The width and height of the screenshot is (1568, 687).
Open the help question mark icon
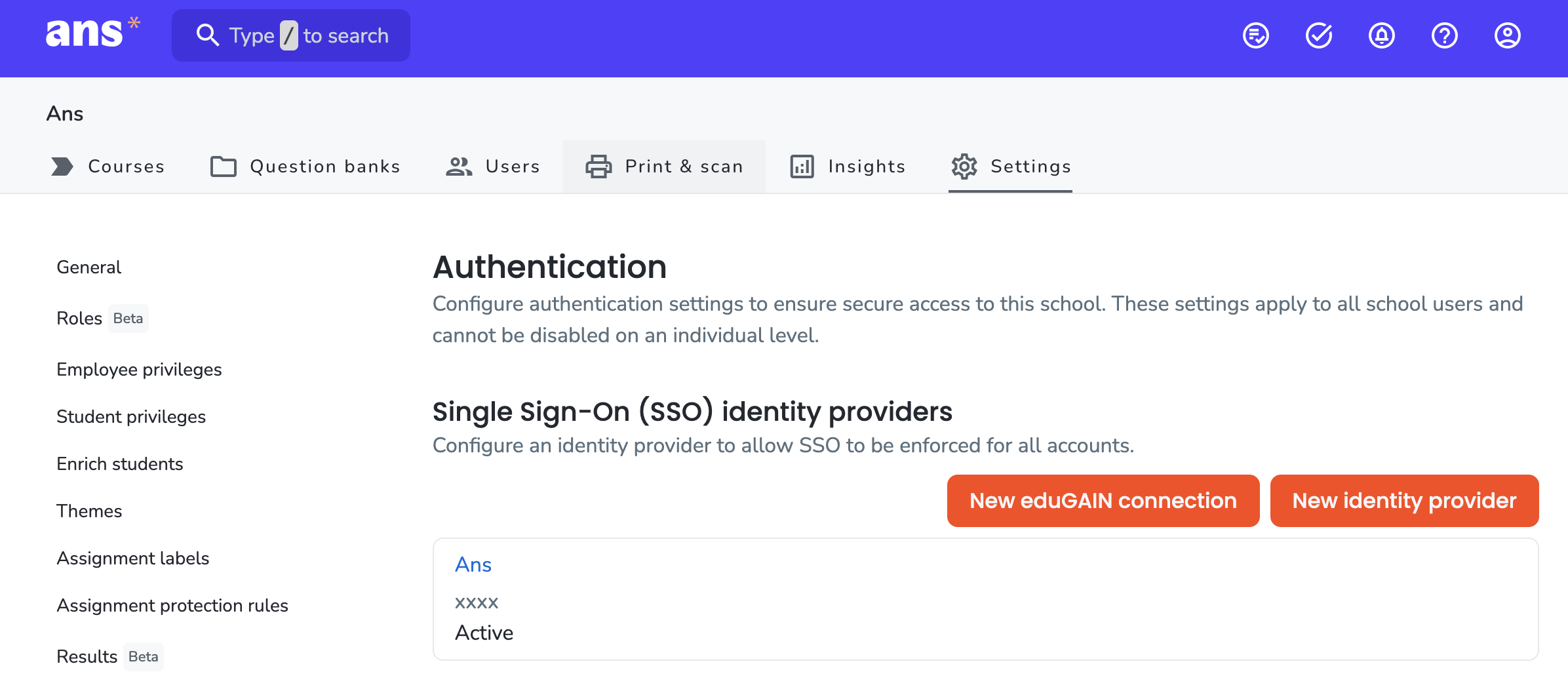1445,35
